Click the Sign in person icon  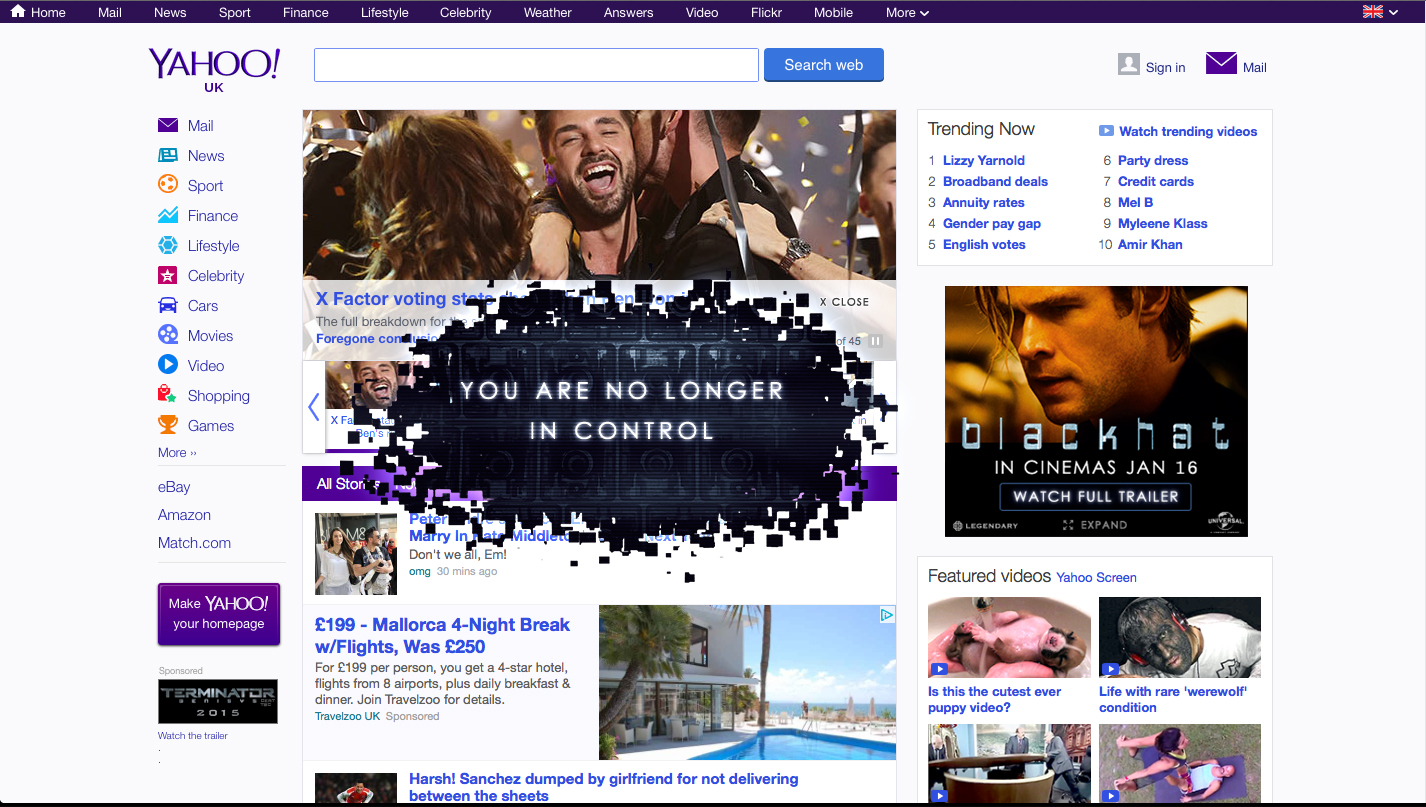pyautogui.click(x=1129, y=65)
